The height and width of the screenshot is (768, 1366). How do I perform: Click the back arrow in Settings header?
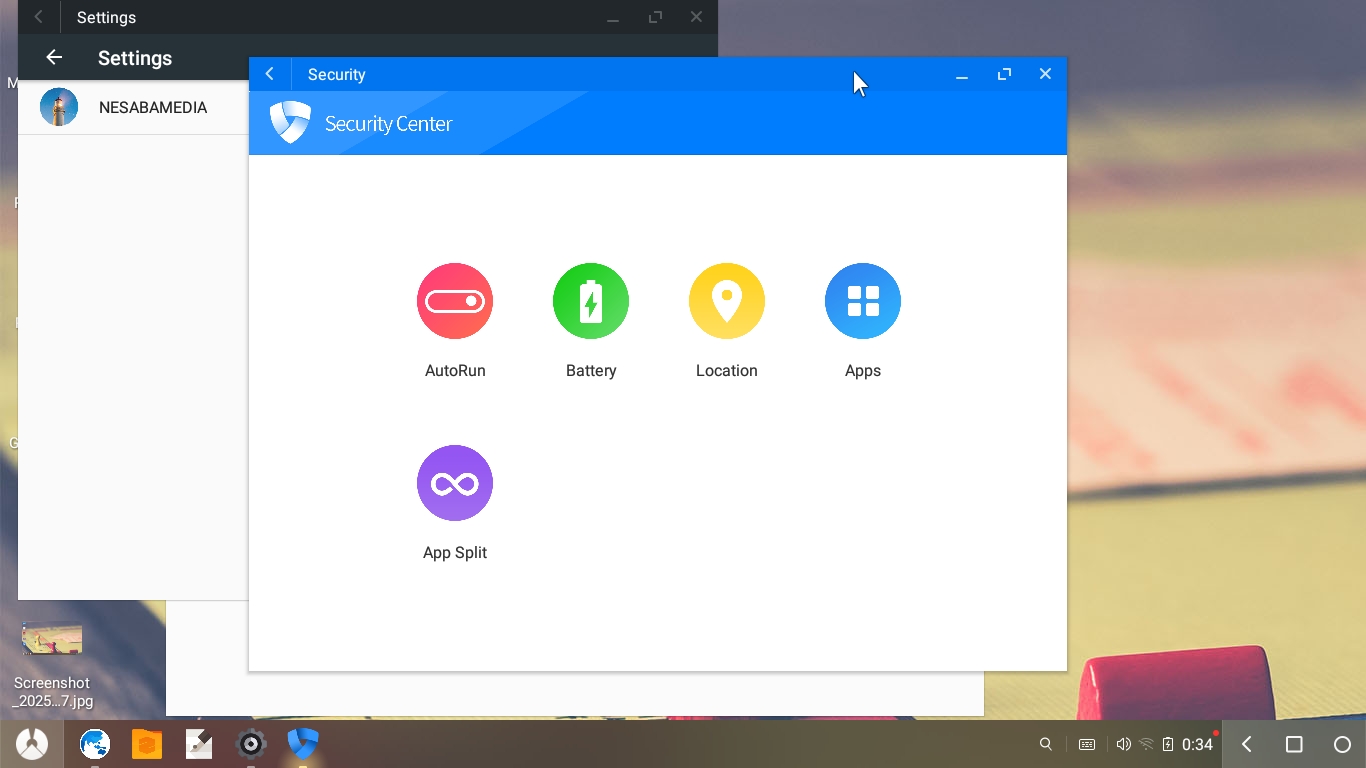tap(54, 58)
